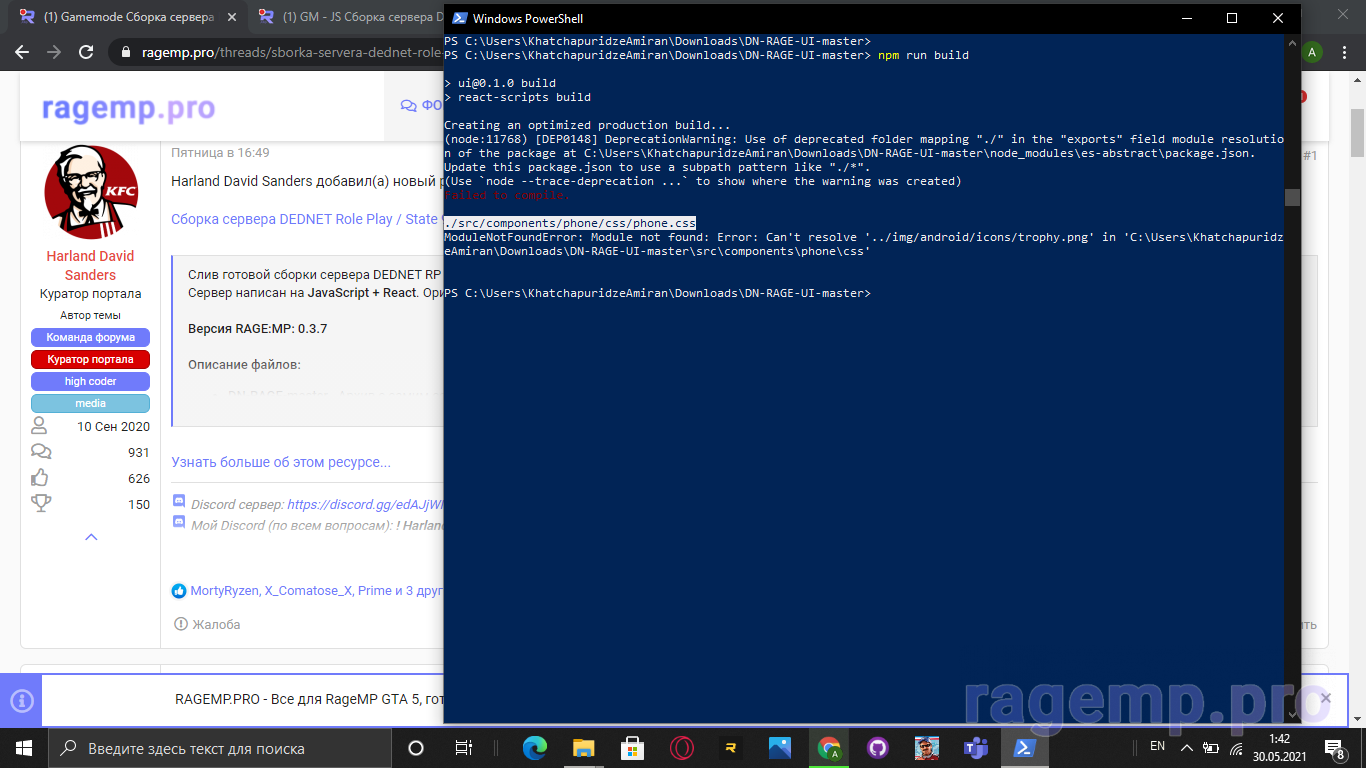Click the high coder badge
1366x768 pixels.
90,381
